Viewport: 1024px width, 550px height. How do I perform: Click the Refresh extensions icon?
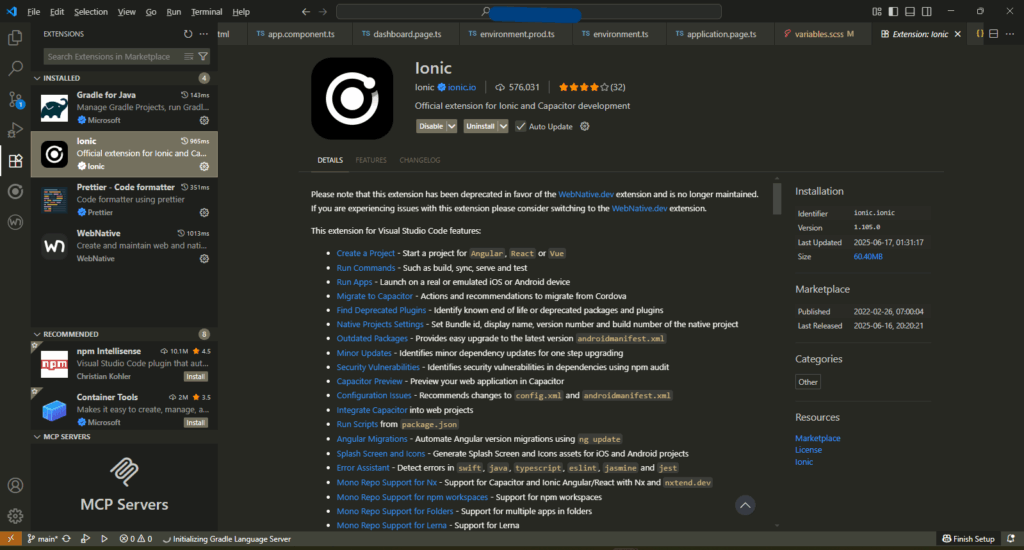[x=188, y=33]
